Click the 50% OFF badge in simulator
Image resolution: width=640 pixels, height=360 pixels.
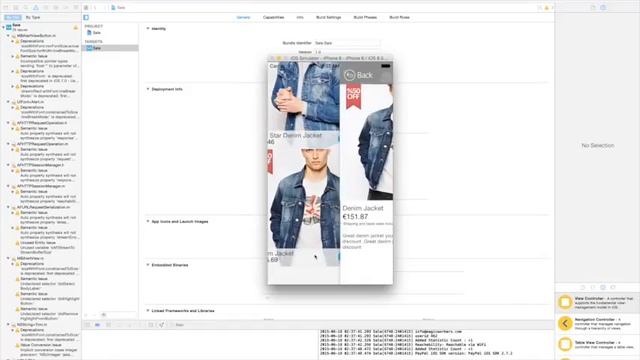click(353, 96)
